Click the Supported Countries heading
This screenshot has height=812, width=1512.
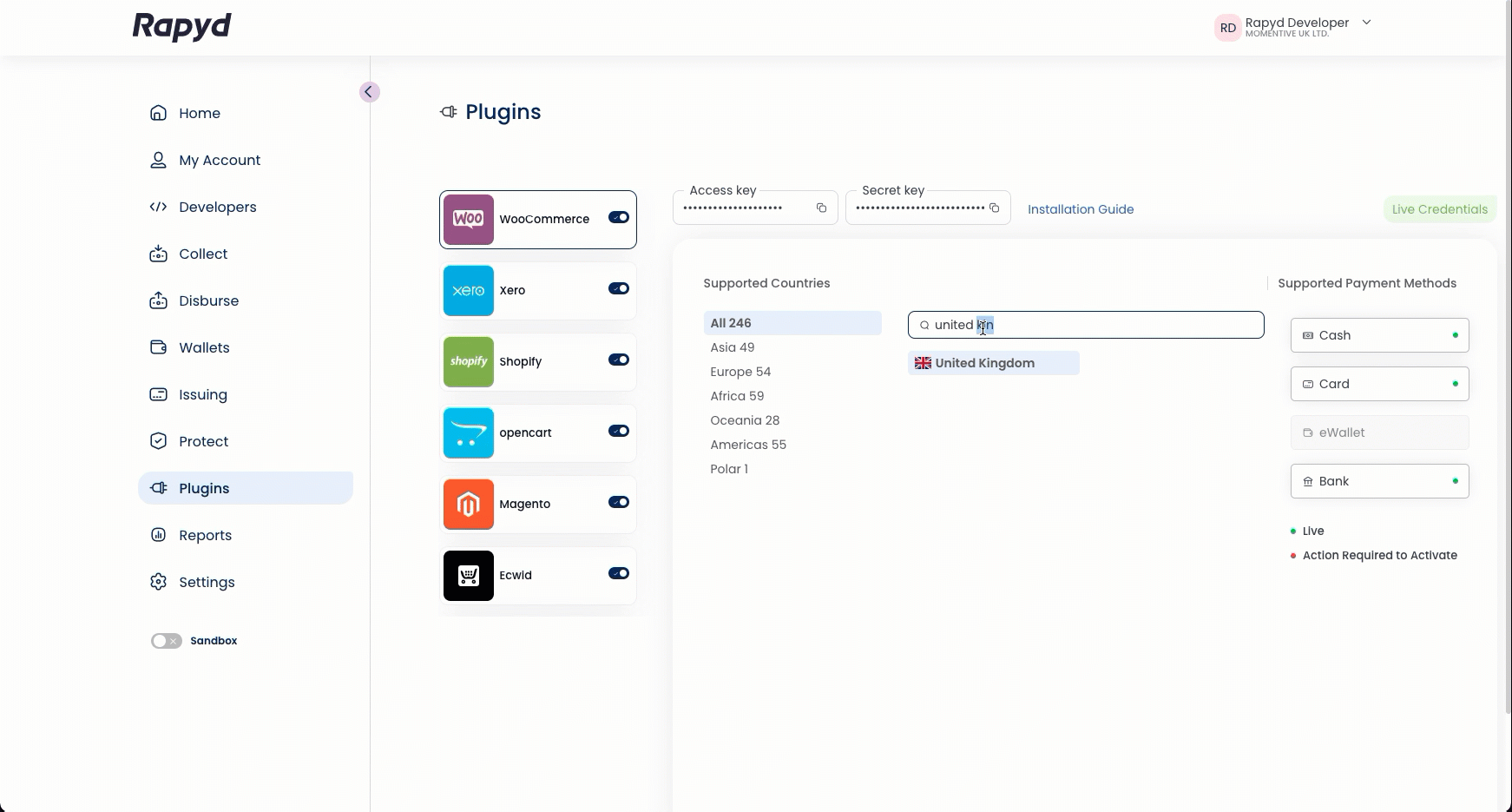[x=766, y=283]
